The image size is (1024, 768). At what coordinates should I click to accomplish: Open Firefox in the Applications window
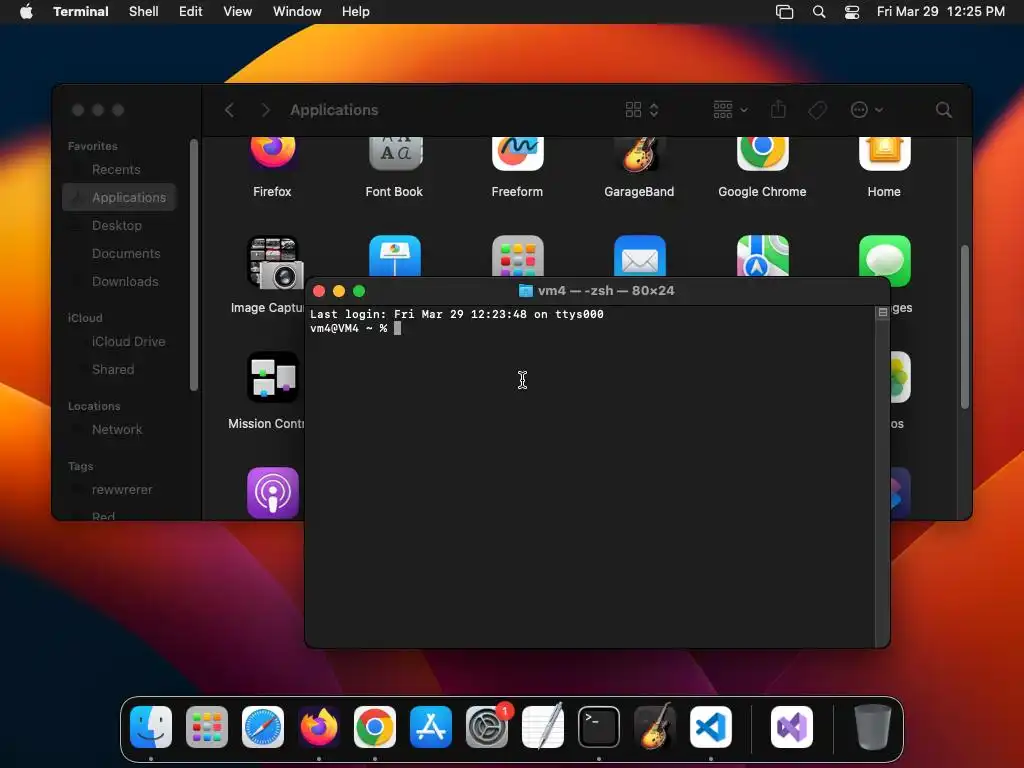tap(272, 153)
